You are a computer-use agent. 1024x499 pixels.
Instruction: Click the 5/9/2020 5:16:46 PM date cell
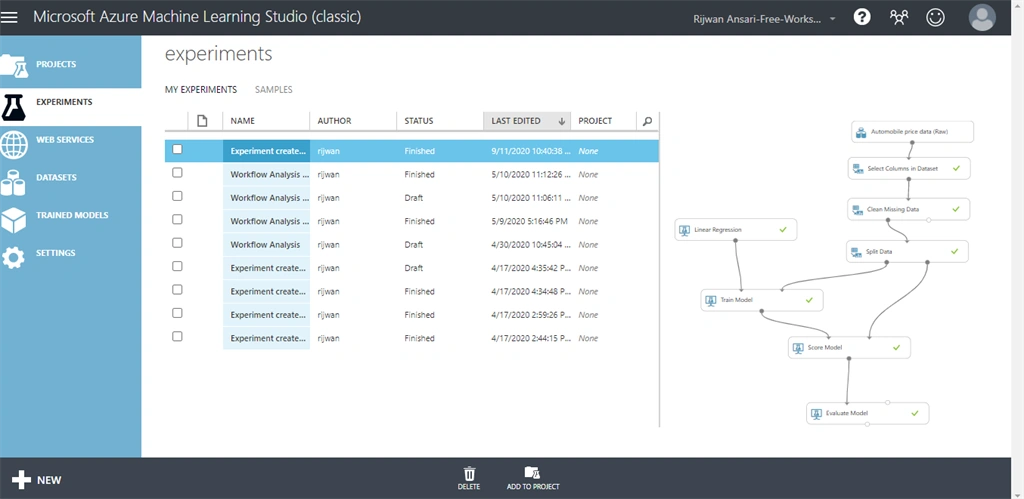tap(529, 221)
